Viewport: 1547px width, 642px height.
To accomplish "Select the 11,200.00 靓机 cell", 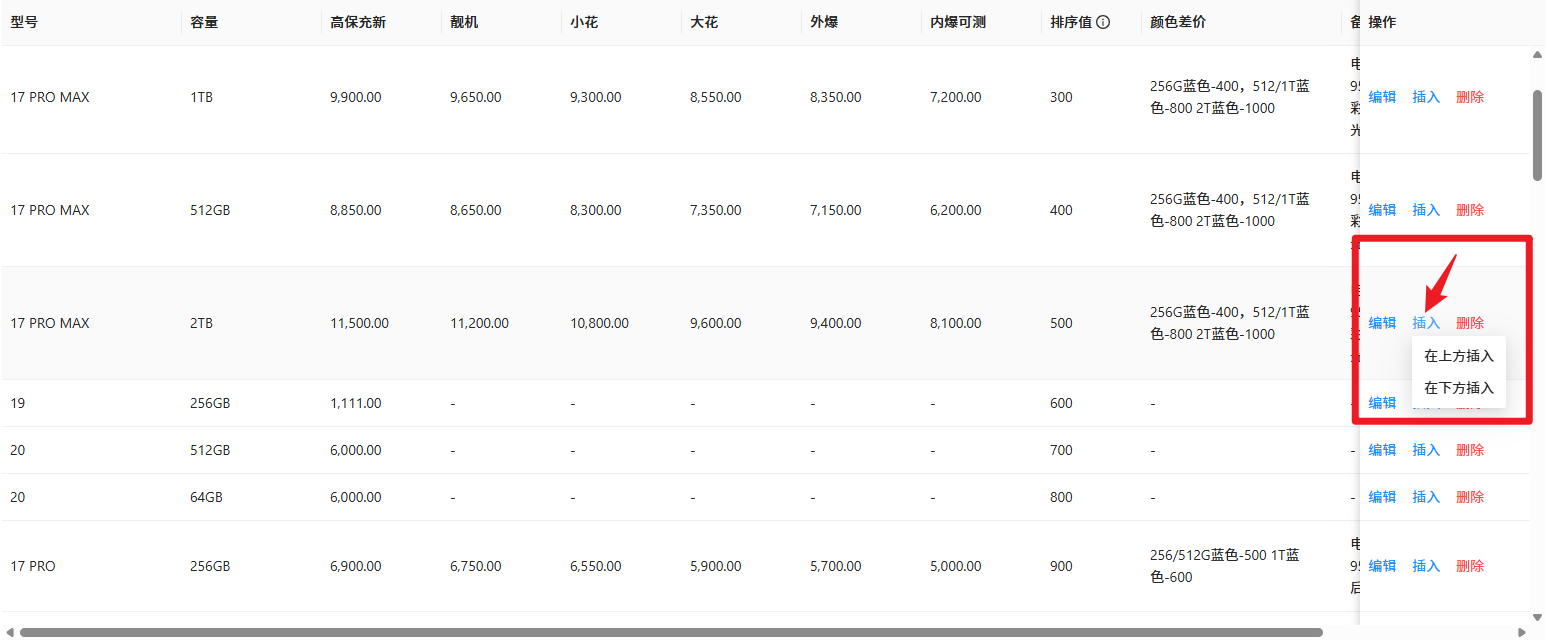I will pos(480,323).
